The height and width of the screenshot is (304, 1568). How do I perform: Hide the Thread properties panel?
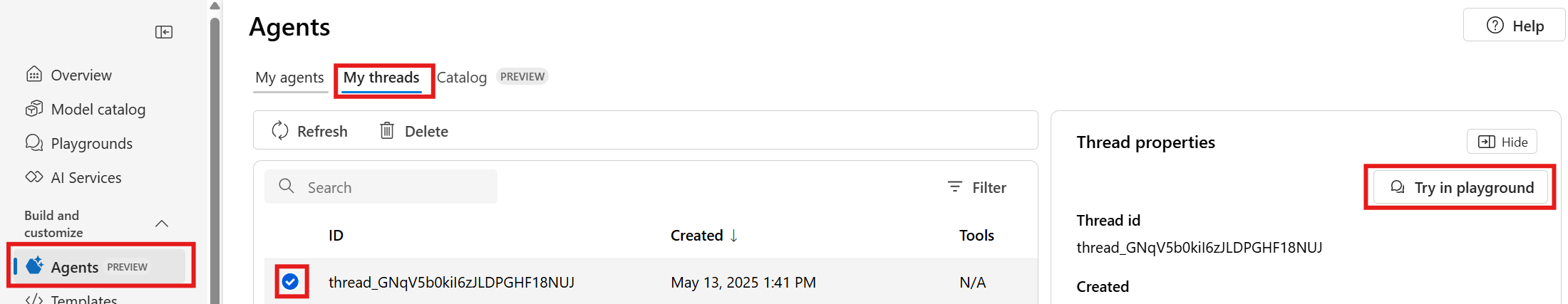point(1502,142)
